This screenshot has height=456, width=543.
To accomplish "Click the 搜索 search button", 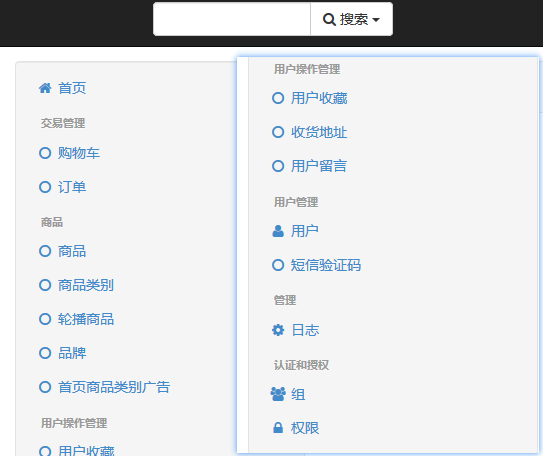I will click(351, 19).
